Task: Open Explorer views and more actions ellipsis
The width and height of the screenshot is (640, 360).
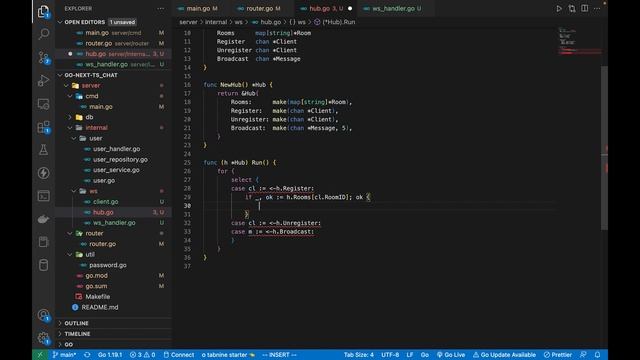Action: [x=161, y=9]
